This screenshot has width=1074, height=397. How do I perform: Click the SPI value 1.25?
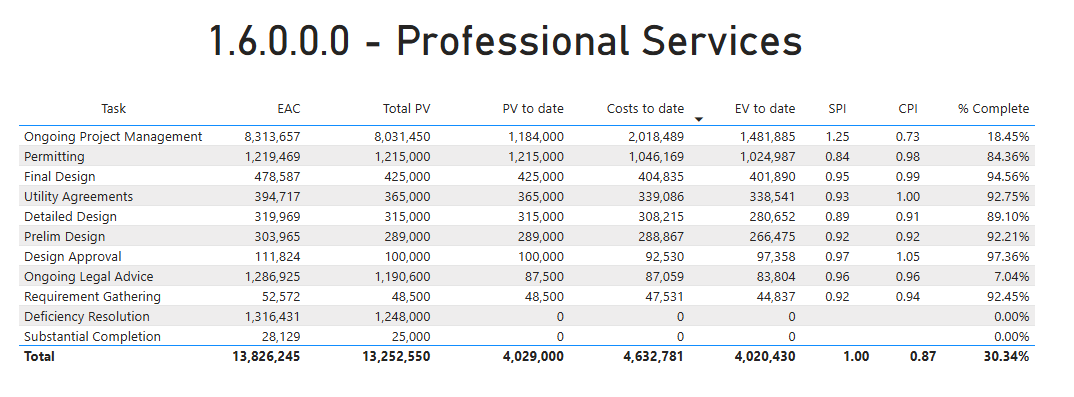[x=838, y=136]
